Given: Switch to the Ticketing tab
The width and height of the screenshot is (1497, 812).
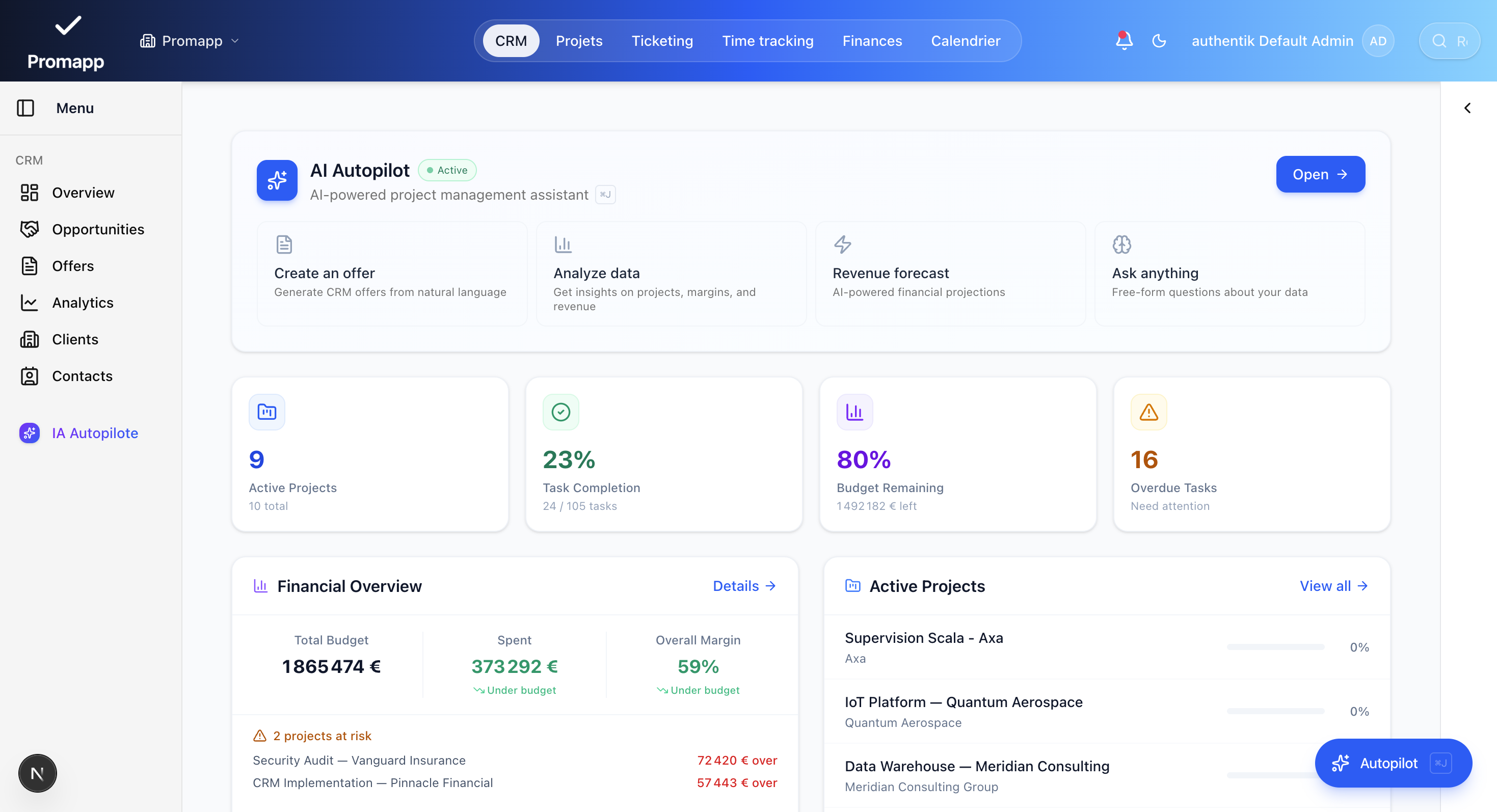Looking at the screenshot, I should pos(662,41).
